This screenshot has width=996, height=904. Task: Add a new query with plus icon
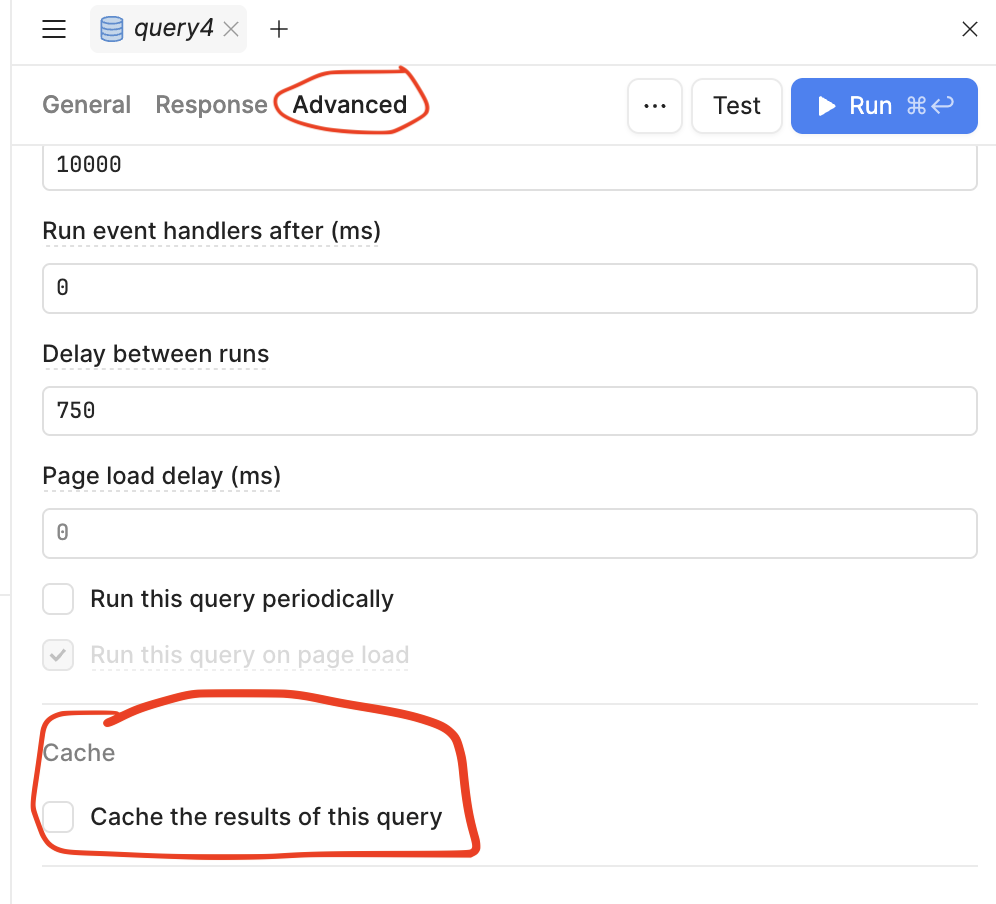[279, 30]
